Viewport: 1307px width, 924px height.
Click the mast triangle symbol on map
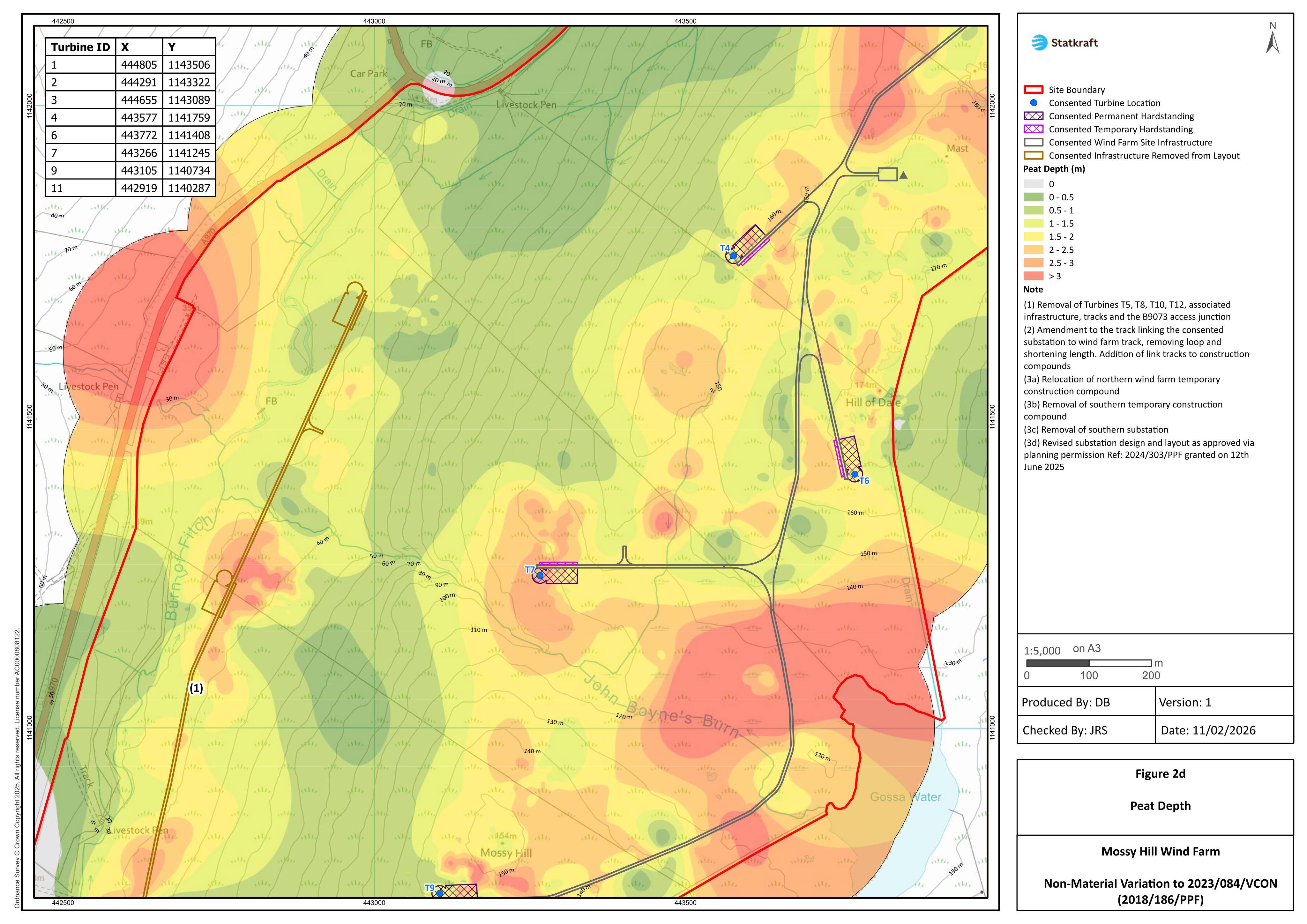(903, 175)
